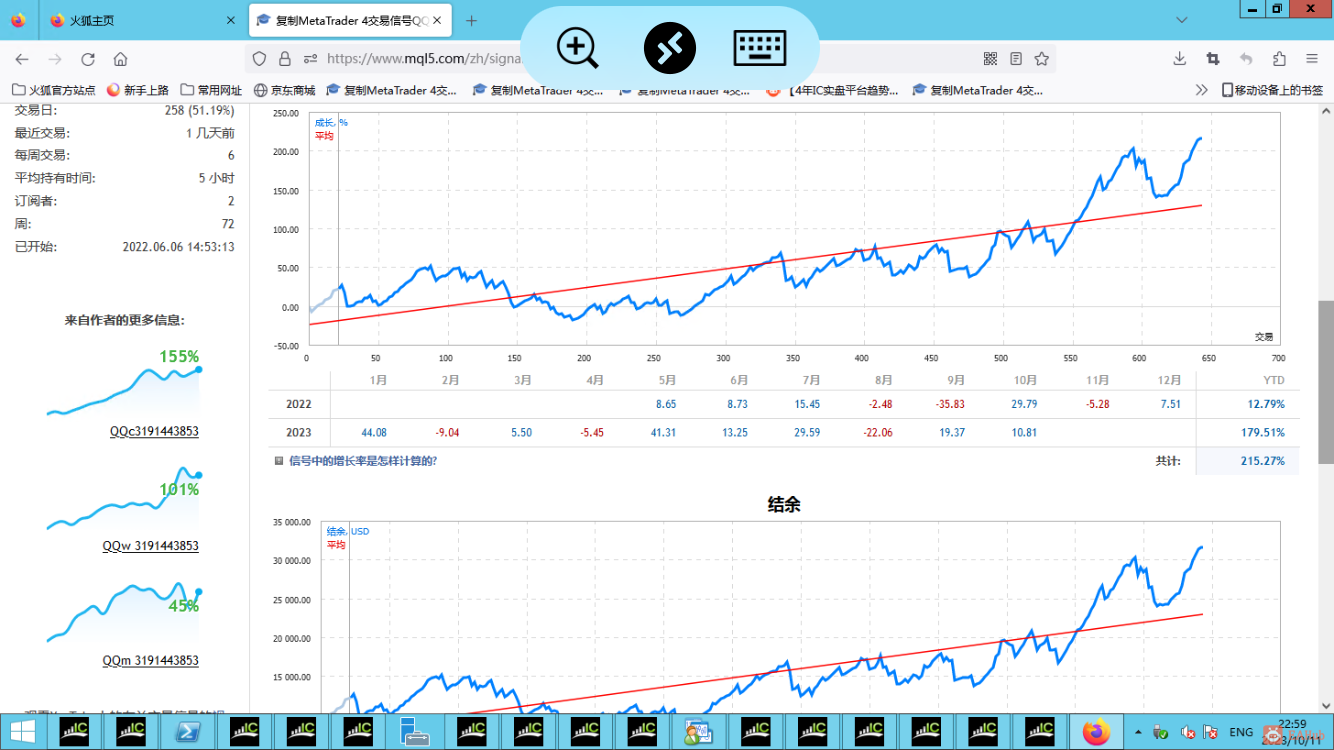The width and height of the screenshot is (1334, 750).
Task: Open PowerShell from the taskbar
Action: 187,732
